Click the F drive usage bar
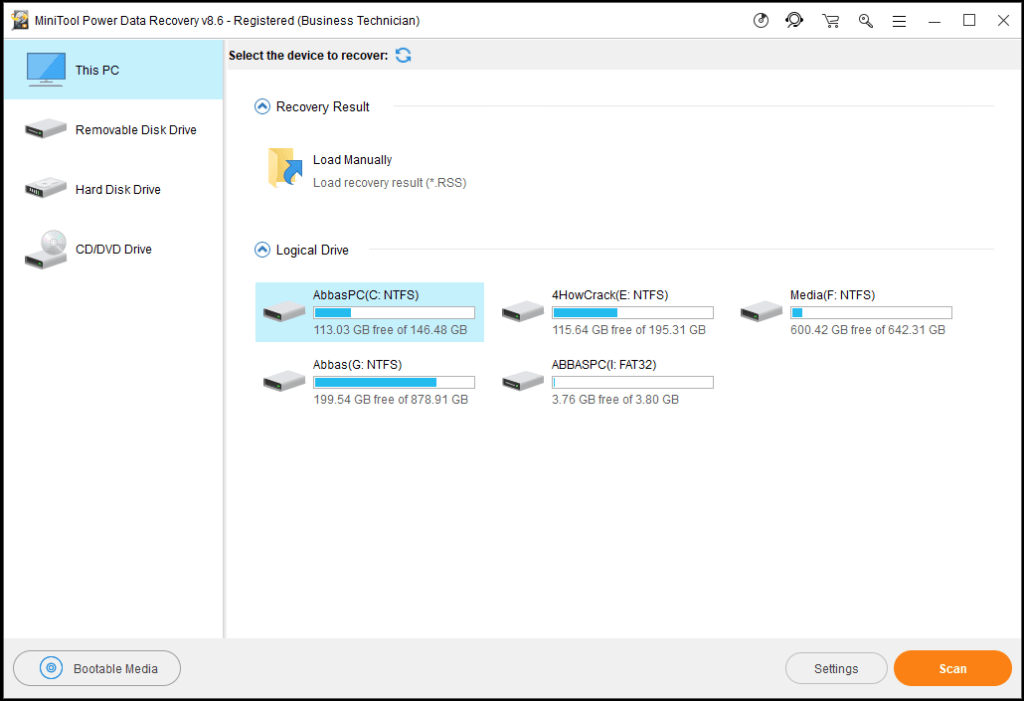 [x=871, y=312]
